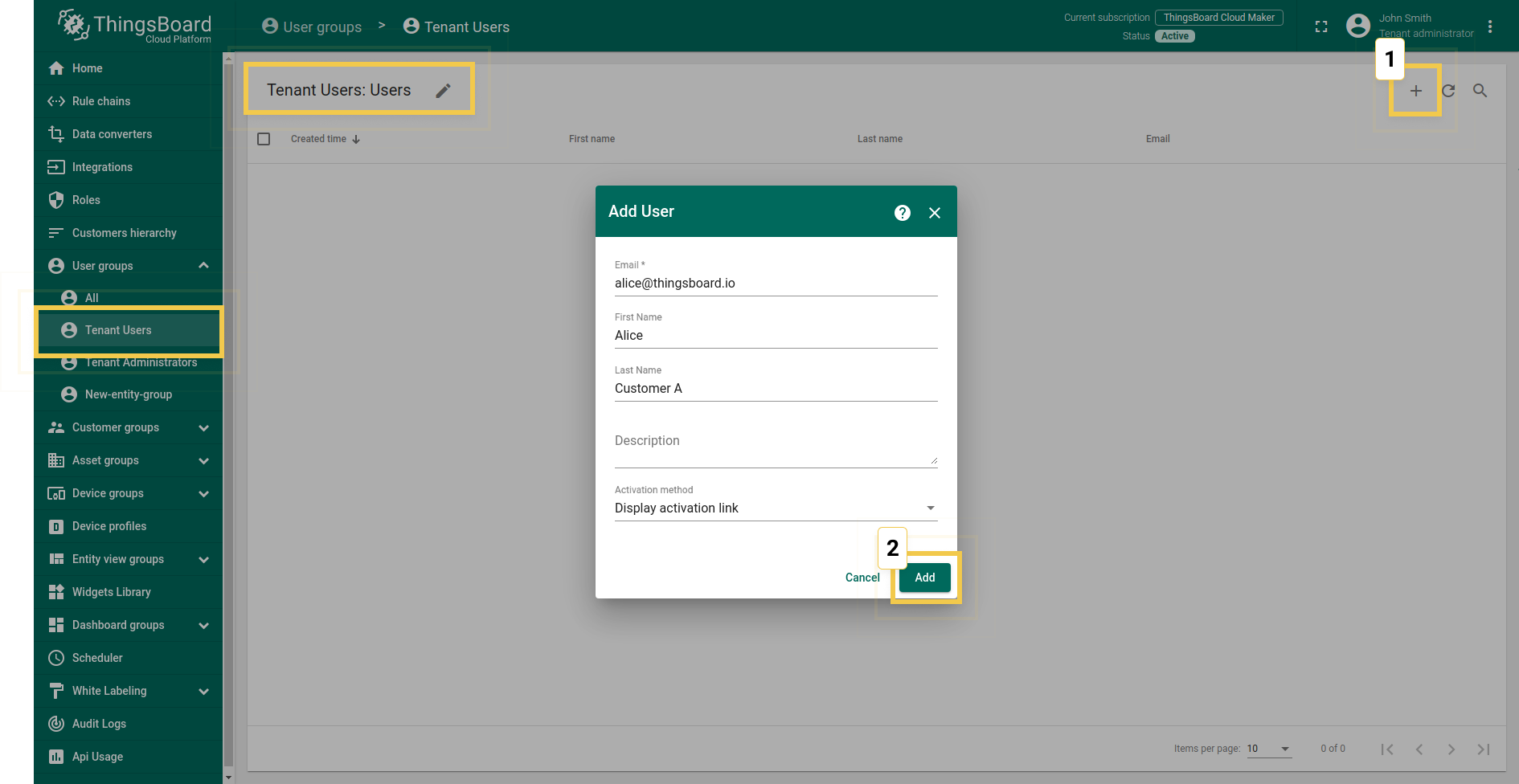
Task: Click John Smith profile avatar
Action: pos(1358,26)
